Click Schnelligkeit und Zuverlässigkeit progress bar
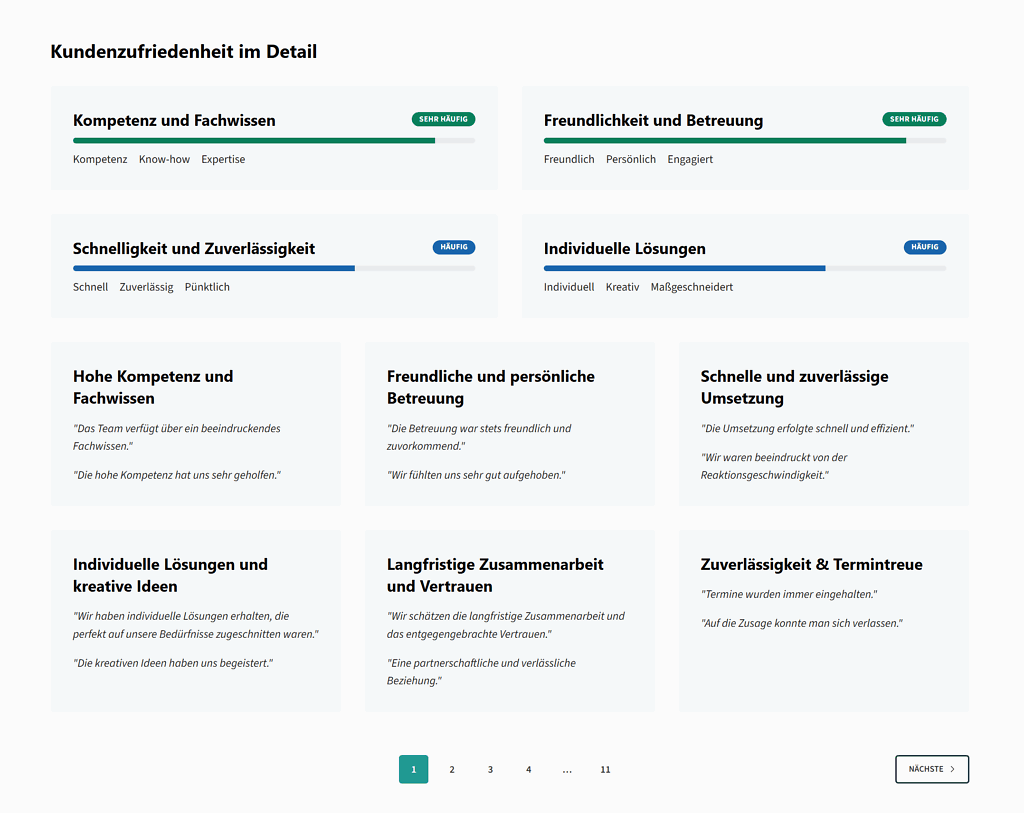The width and height of the screenshot is (1024, 813). click(274, 268)
